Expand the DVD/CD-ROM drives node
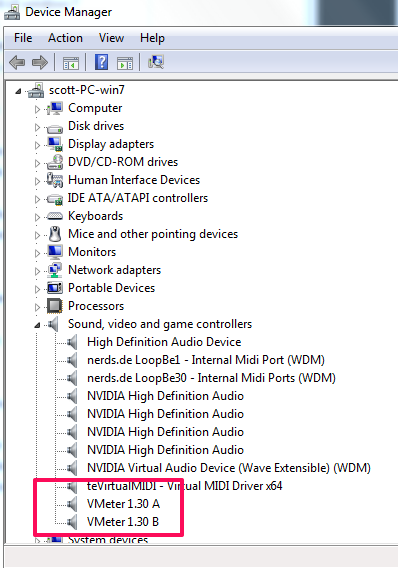This screenshot has width=398, height=568. coord(37,163)
